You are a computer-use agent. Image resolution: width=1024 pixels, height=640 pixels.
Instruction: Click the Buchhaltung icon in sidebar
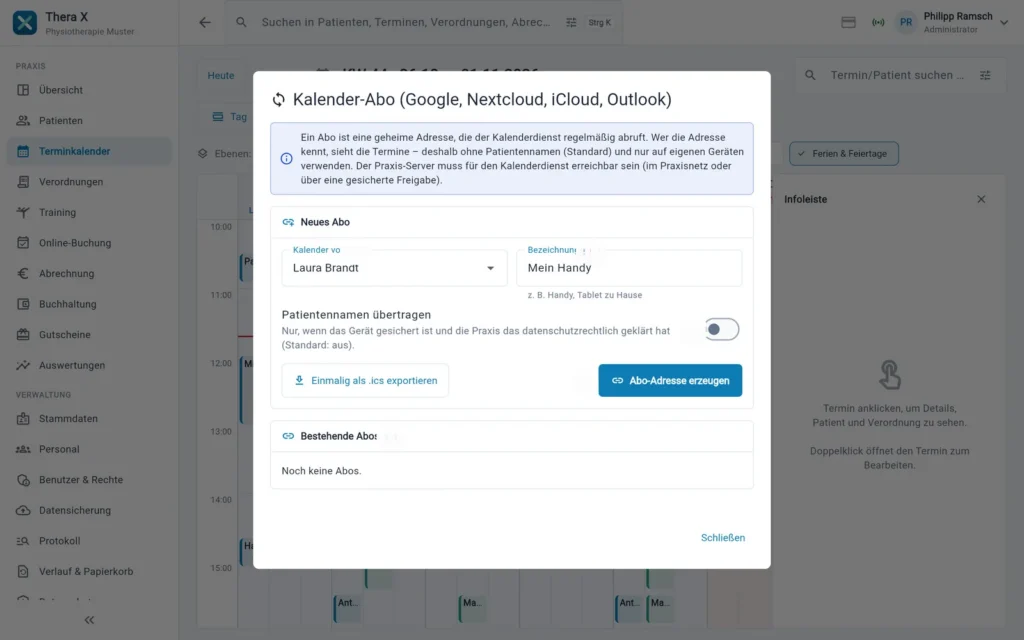(23, 304)
